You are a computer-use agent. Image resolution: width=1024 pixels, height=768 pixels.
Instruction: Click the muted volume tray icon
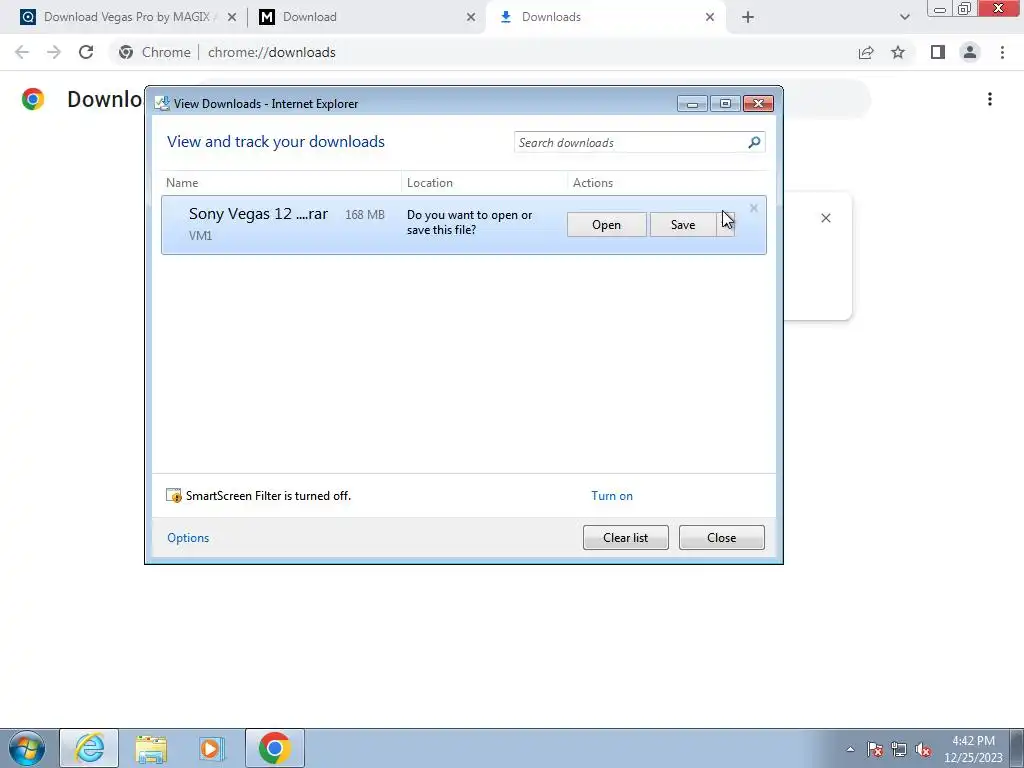(923, 749)
